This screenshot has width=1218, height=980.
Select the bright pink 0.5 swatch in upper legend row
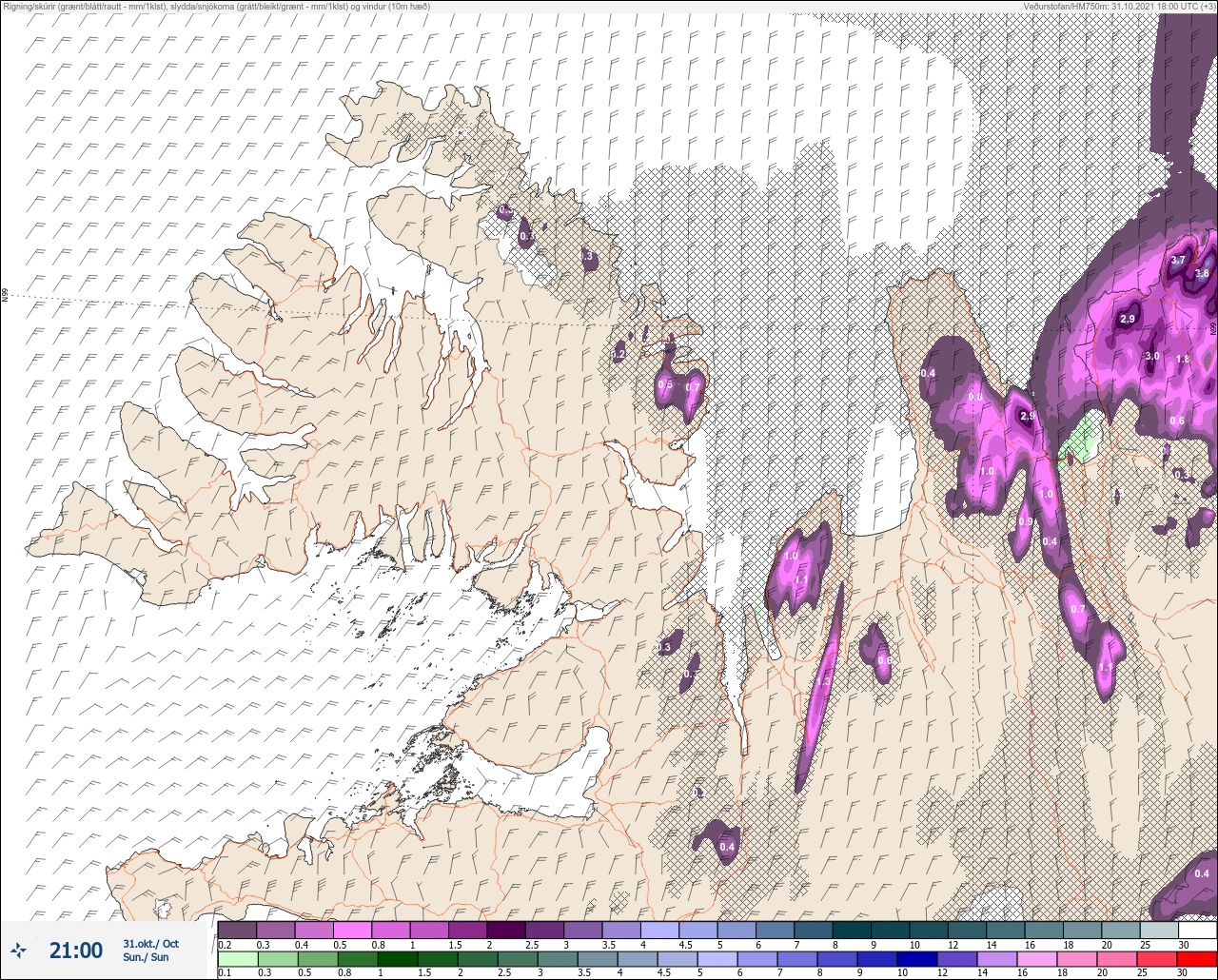pos(352,930)
